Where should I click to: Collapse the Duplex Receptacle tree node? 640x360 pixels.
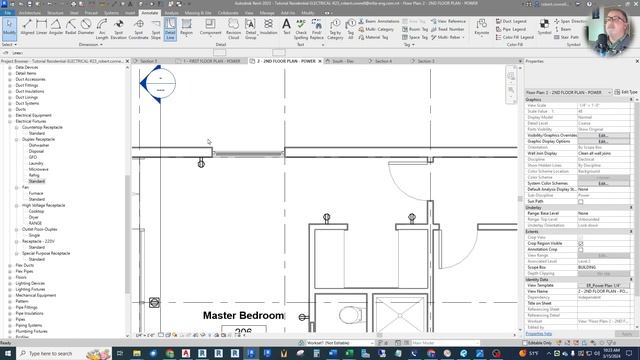17,139
